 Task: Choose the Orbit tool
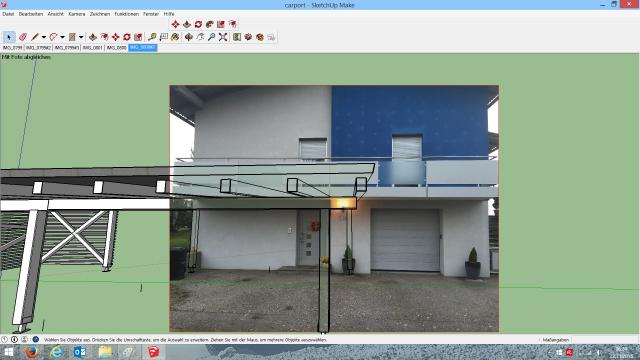point(189,37)
